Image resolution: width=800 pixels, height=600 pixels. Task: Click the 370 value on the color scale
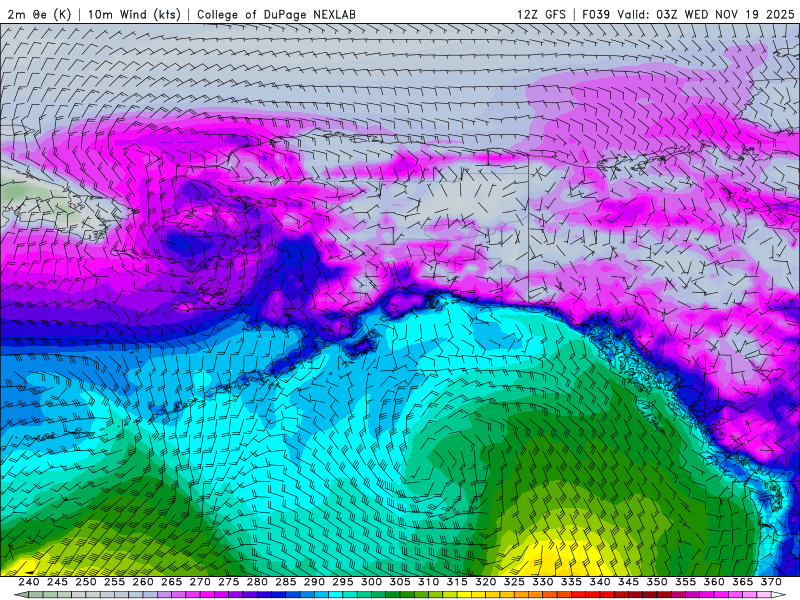coord(771,582)
